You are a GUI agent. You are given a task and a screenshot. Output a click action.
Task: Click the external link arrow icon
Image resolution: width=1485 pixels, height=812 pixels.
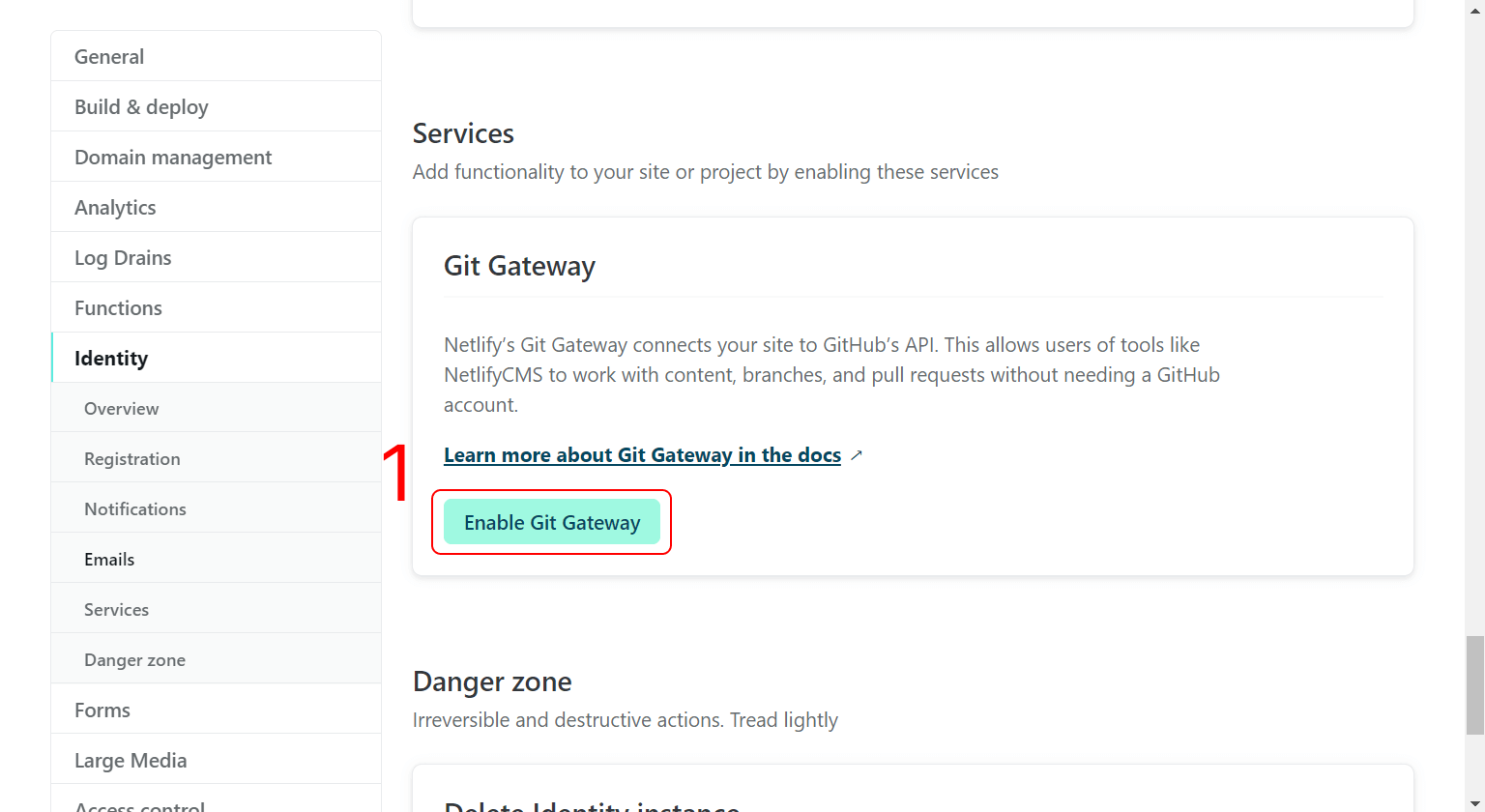click(857, 454)
